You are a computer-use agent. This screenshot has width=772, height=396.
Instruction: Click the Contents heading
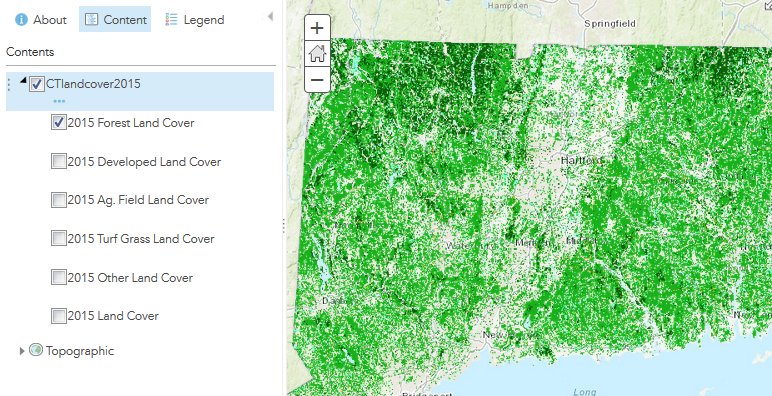tap(30, 52)
